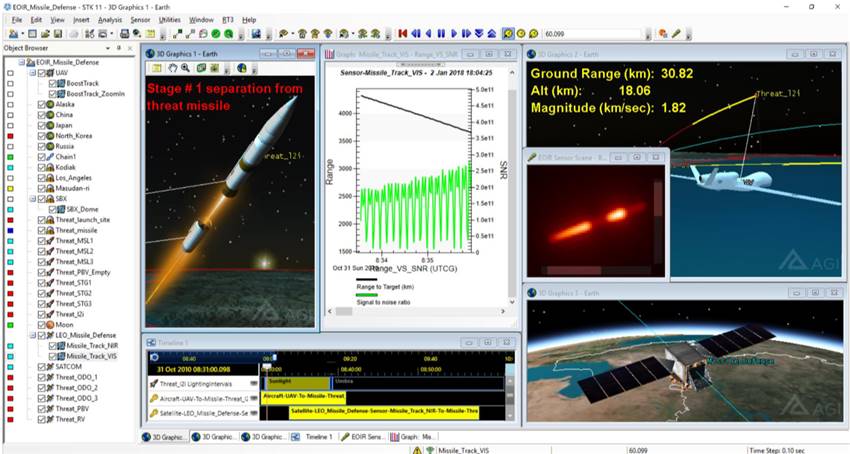The height and width of the screenshot is (454, 850).
Task: Click the time step input field showing 60.099
Action: click(590, 33)
